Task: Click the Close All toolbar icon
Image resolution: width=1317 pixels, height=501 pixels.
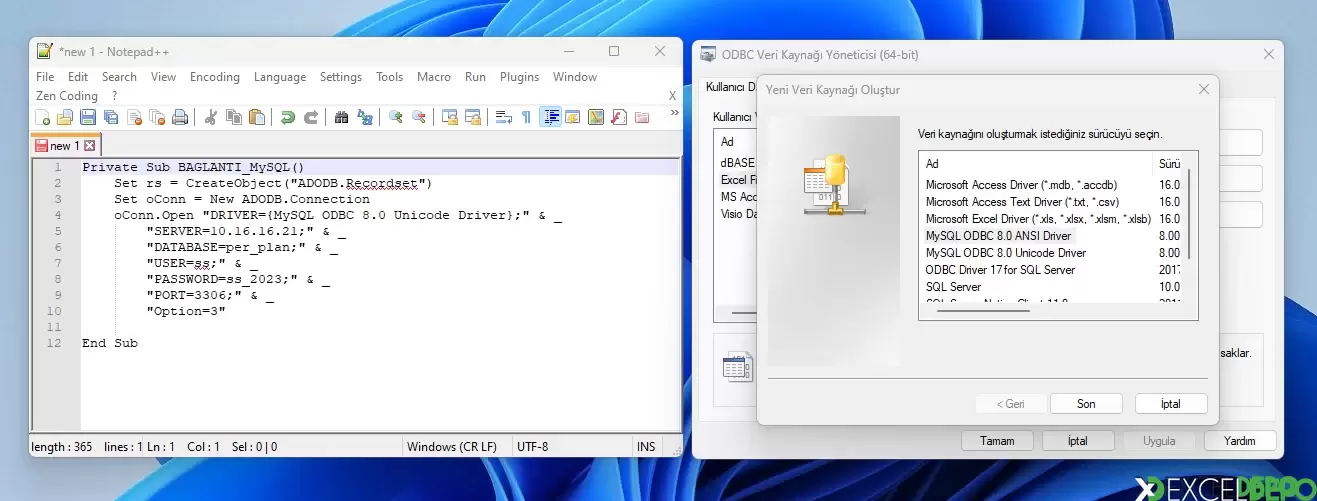Action: point(157,117)
